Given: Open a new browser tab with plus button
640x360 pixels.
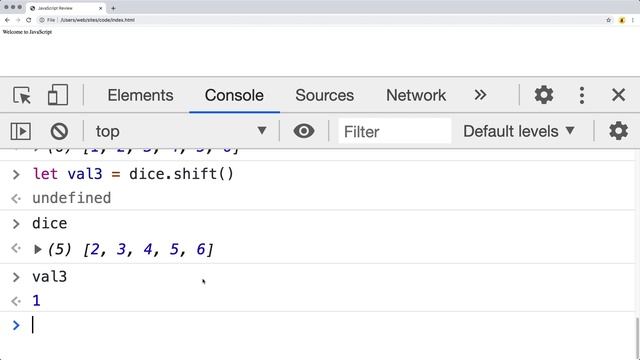Looking at the screenshot, I should (x=113, y=8).
